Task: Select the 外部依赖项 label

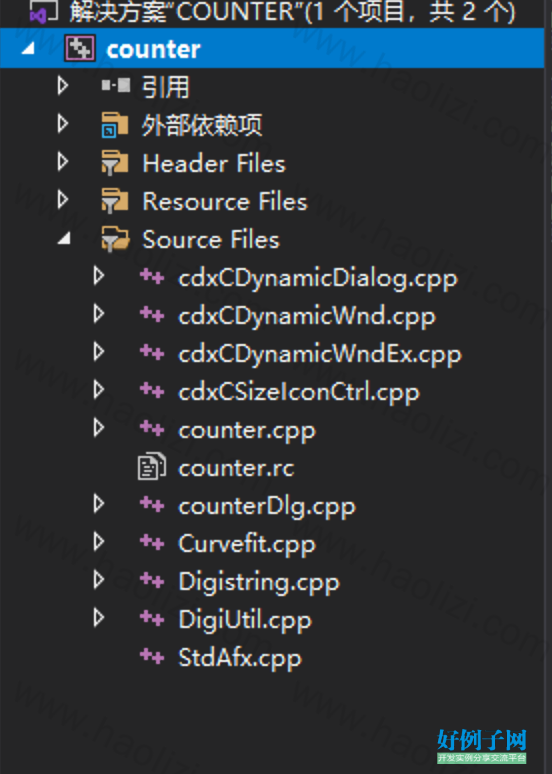Action: tap(202, 125)
